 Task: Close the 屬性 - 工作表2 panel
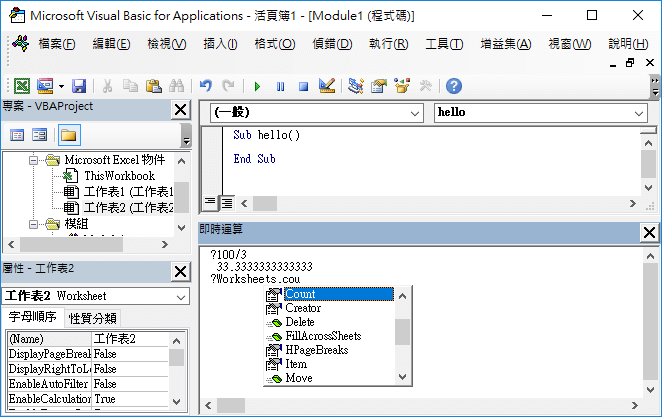(x=180, y=272)
